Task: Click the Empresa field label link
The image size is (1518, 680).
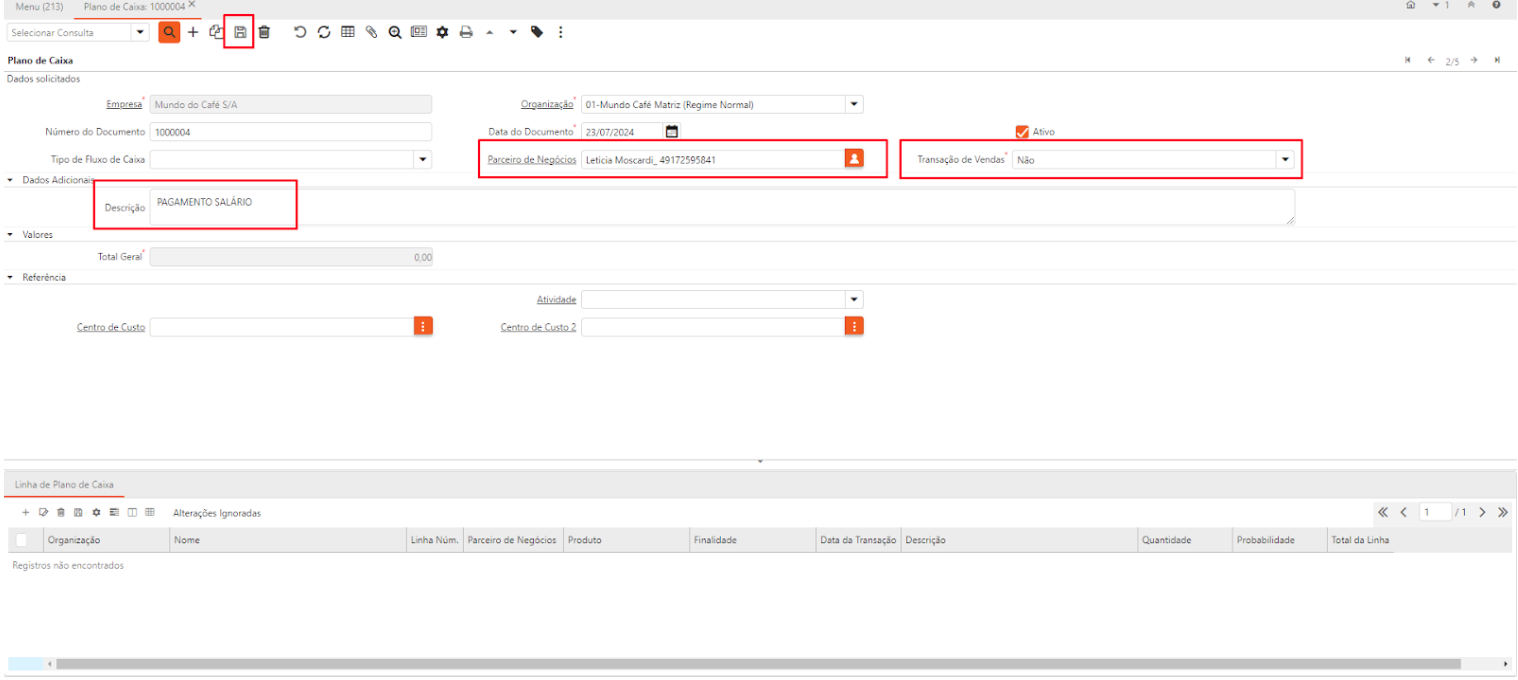Action: 123,104
